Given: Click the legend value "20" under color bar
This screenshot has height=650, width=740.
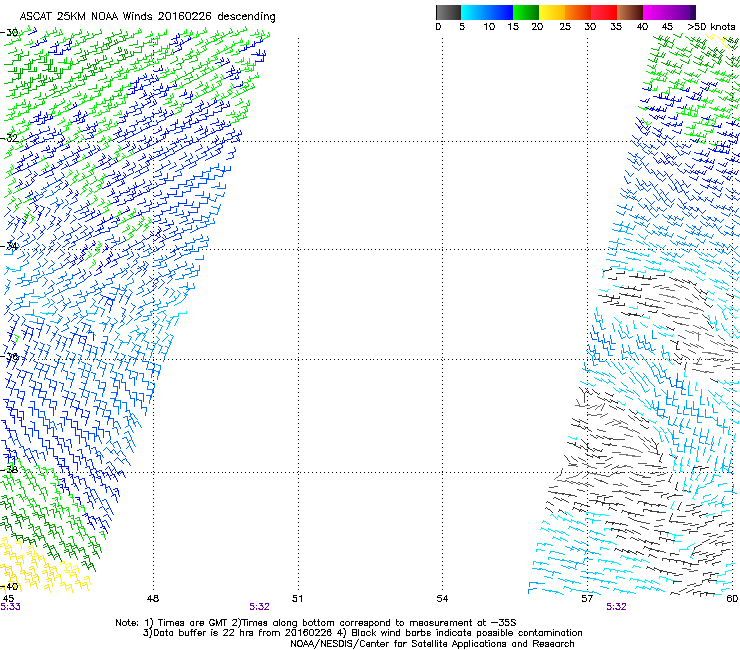Looking at the screenshot, I should [537, 27].
